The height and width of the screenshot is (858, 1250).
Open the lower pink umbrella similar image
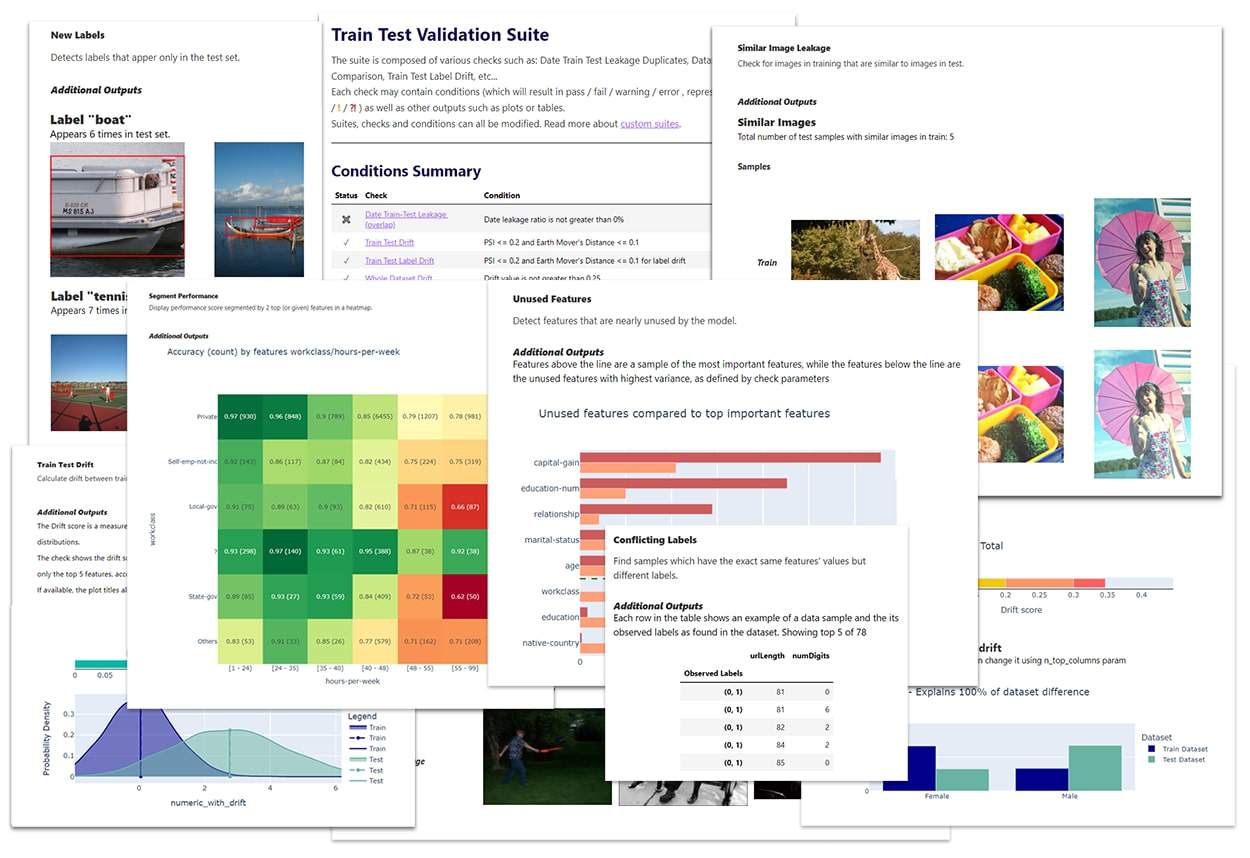[1142, 414]
